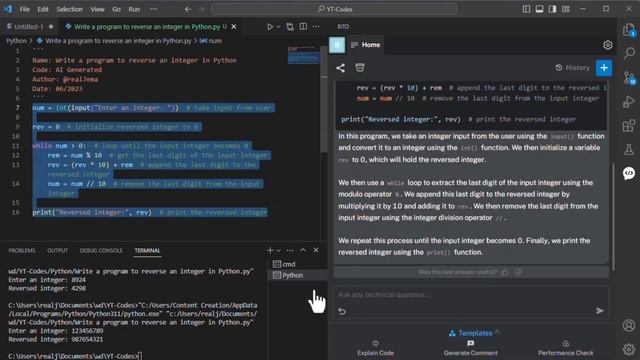Open the Accounts icon in activity bar
Viewport: 640px width, 360px height.
[629, 325]
